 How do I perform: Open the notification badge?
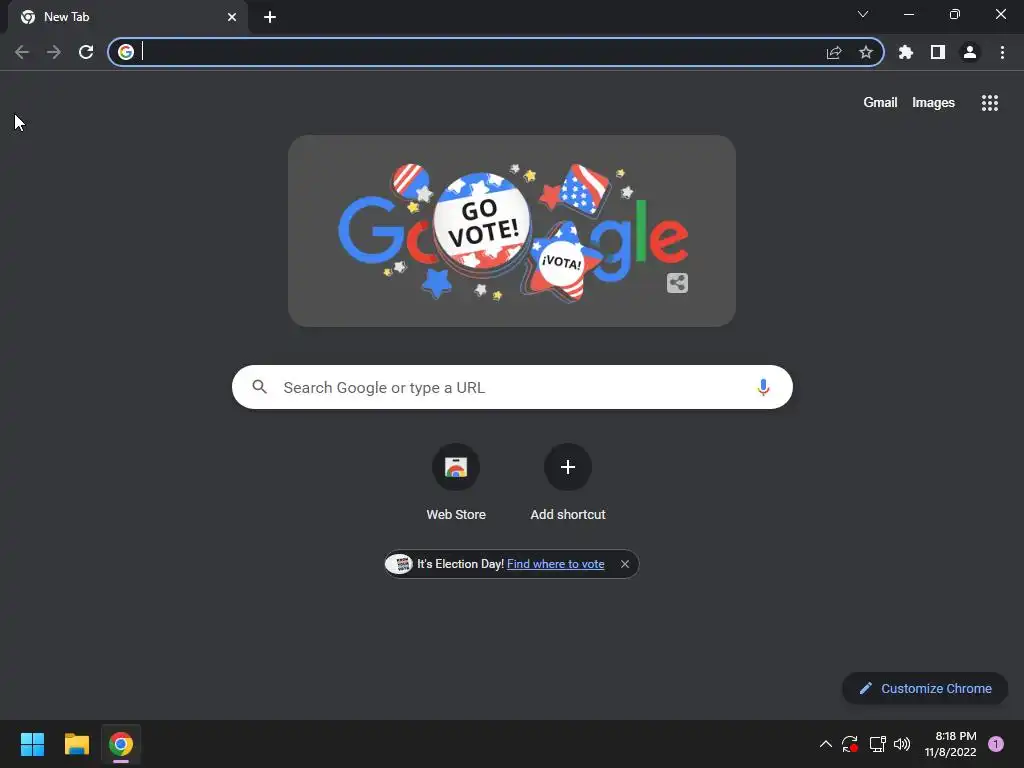996,744
